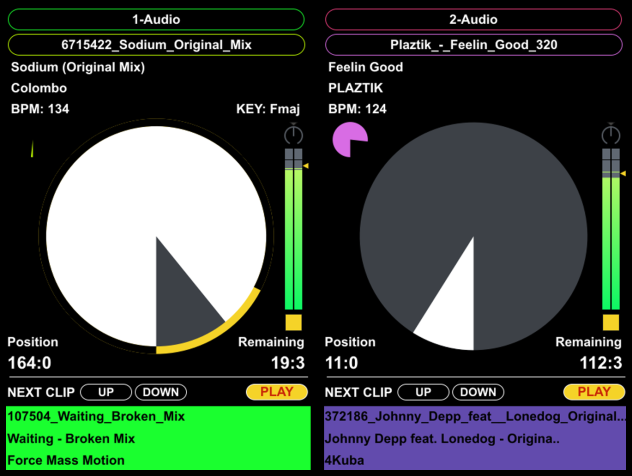Move deck 2 next clip UP

pos(423,392)
